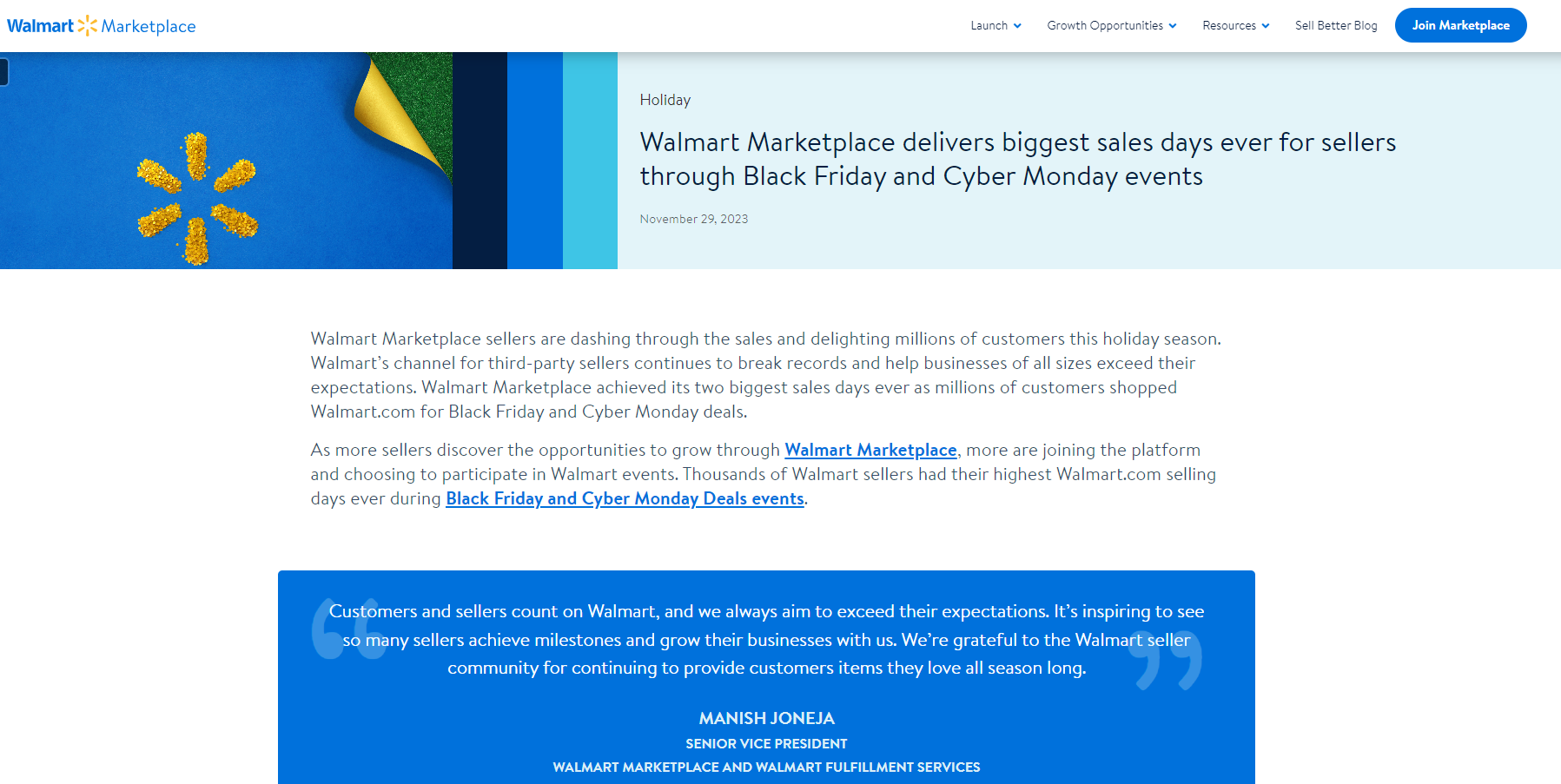Click the Manish Joneja name in quote

coord(766,718)
